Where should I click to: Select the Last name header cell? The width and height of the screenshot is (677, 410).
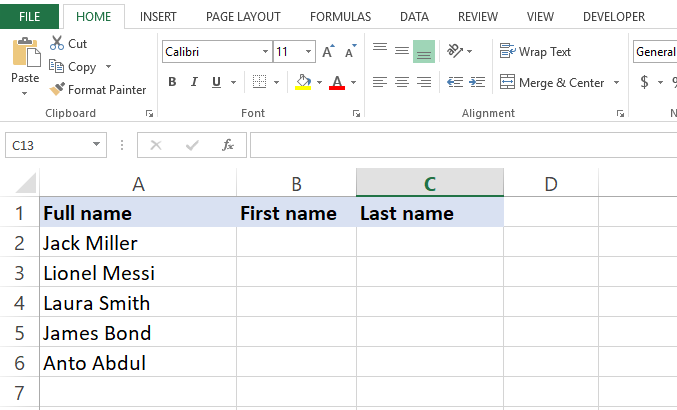click(x=430, y=213)
